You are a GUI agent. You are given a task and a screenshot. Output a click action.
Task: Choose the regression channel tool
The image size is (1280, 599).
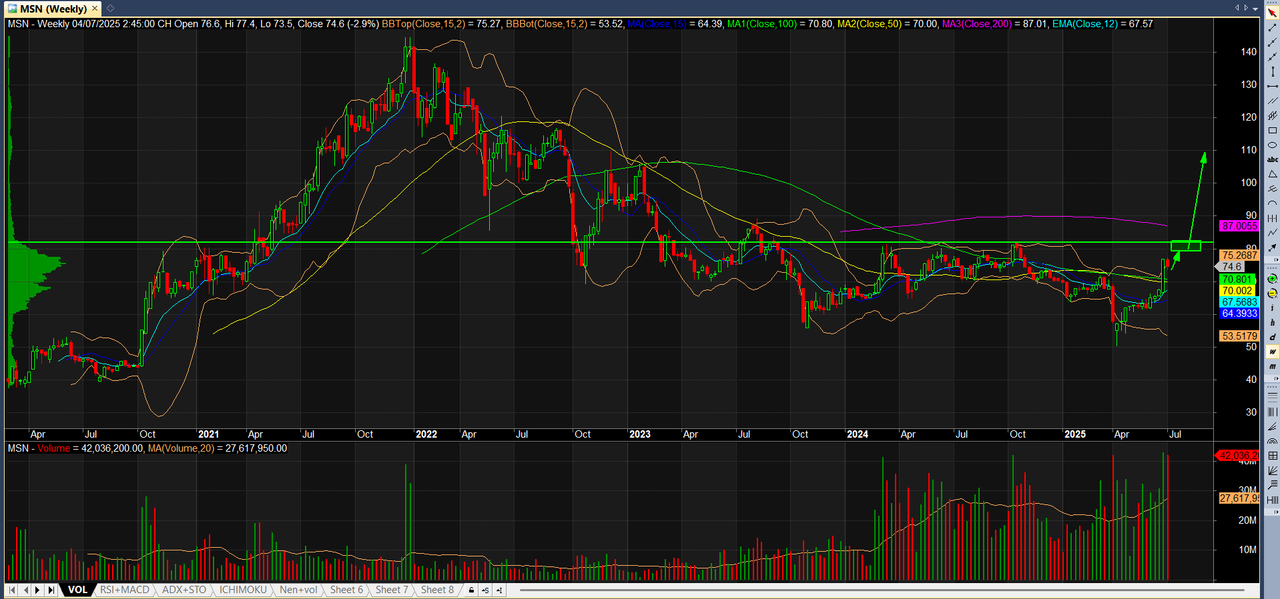tap(1272, 116)
